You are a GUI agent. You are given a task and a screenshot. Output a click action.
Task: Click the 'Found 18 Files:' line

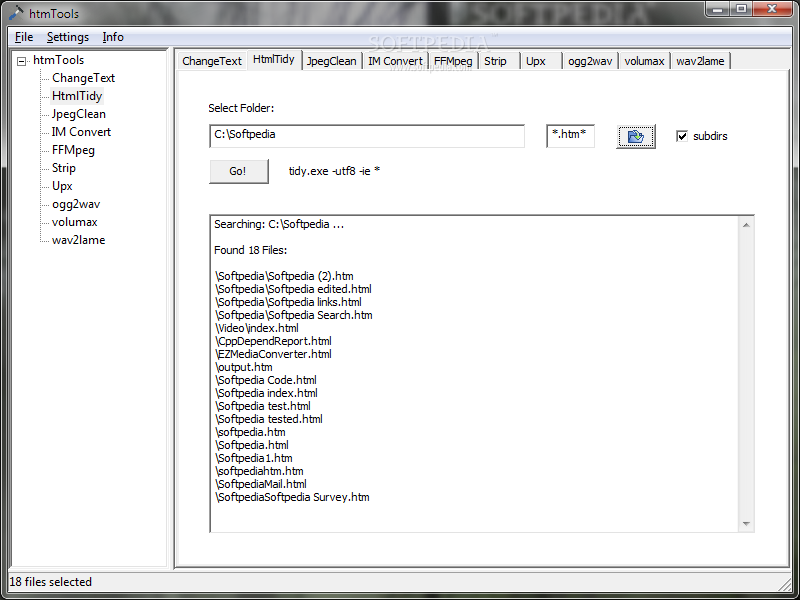(251, 250)
